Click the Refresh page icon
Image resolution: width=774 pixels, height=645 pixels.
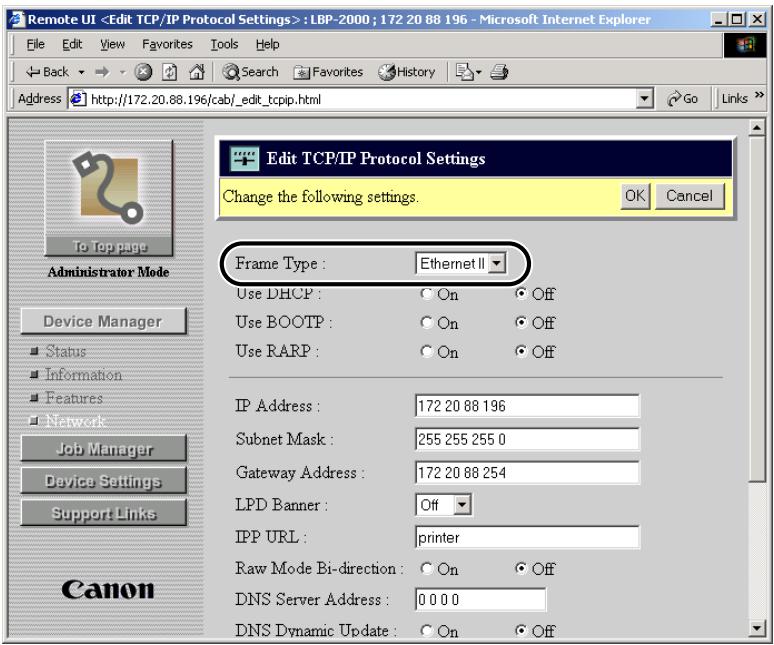169,72
